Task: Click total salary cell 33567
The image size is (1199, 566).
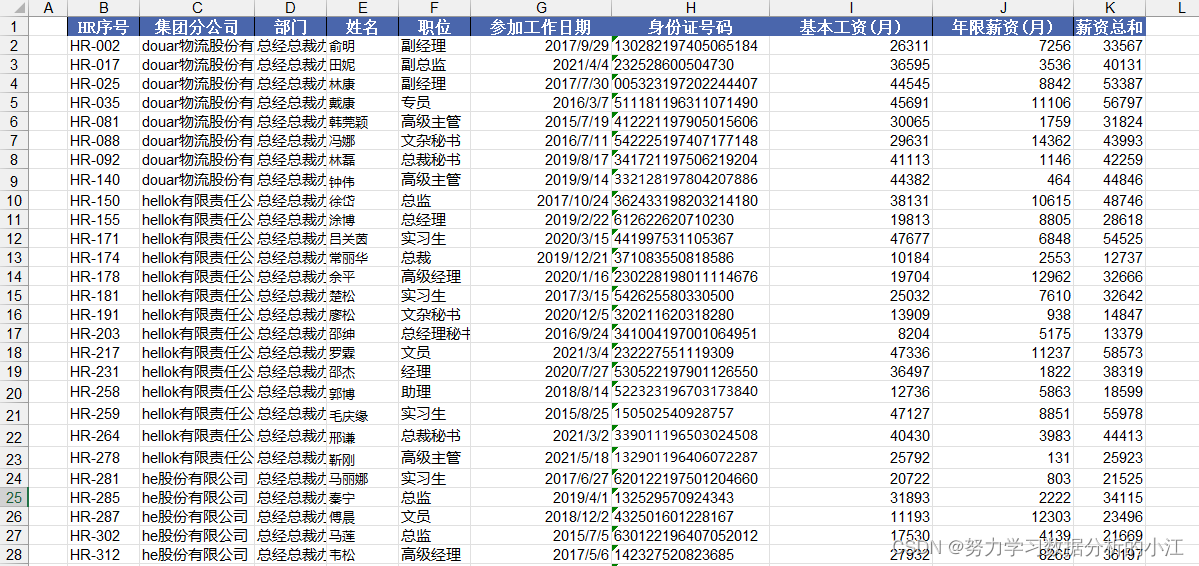Action: (1110, 46)
